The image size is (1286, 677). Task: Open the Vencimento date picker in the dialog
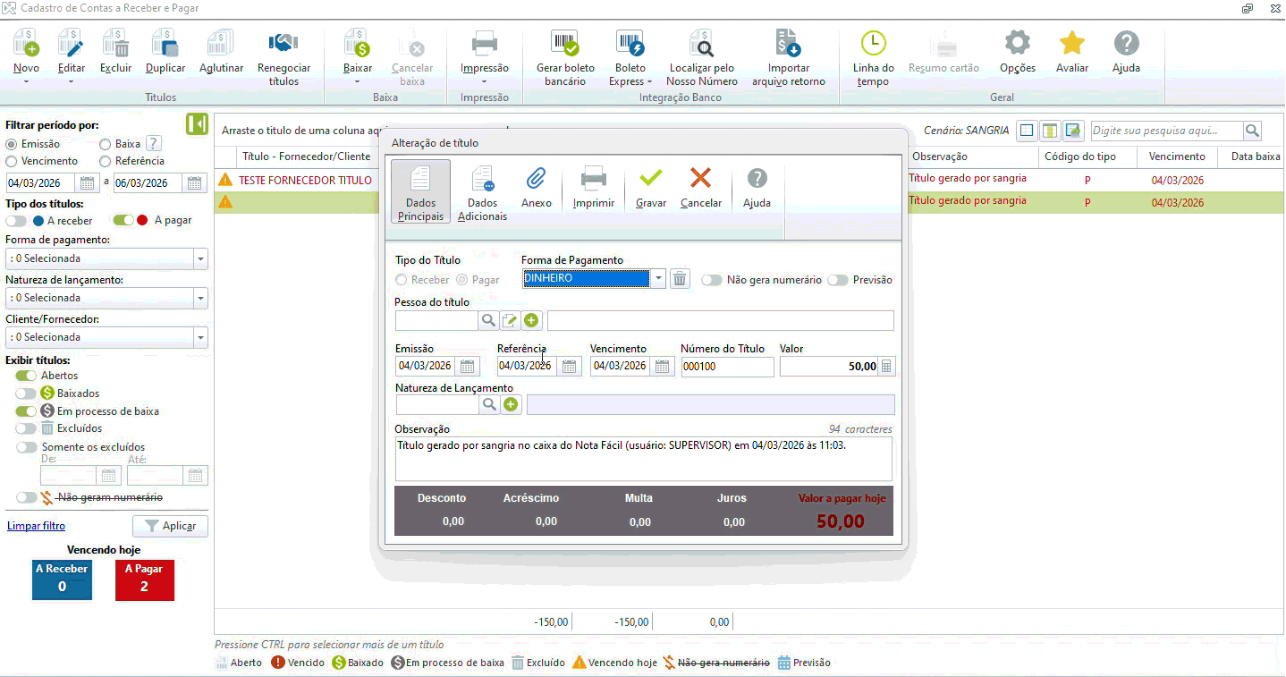click(x=662, y=367)
